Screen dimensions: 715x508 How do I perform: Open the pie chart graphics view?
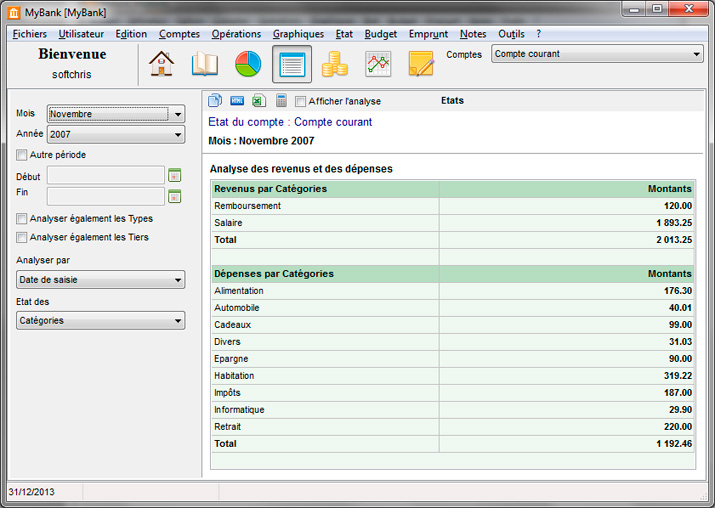[248, 64]
